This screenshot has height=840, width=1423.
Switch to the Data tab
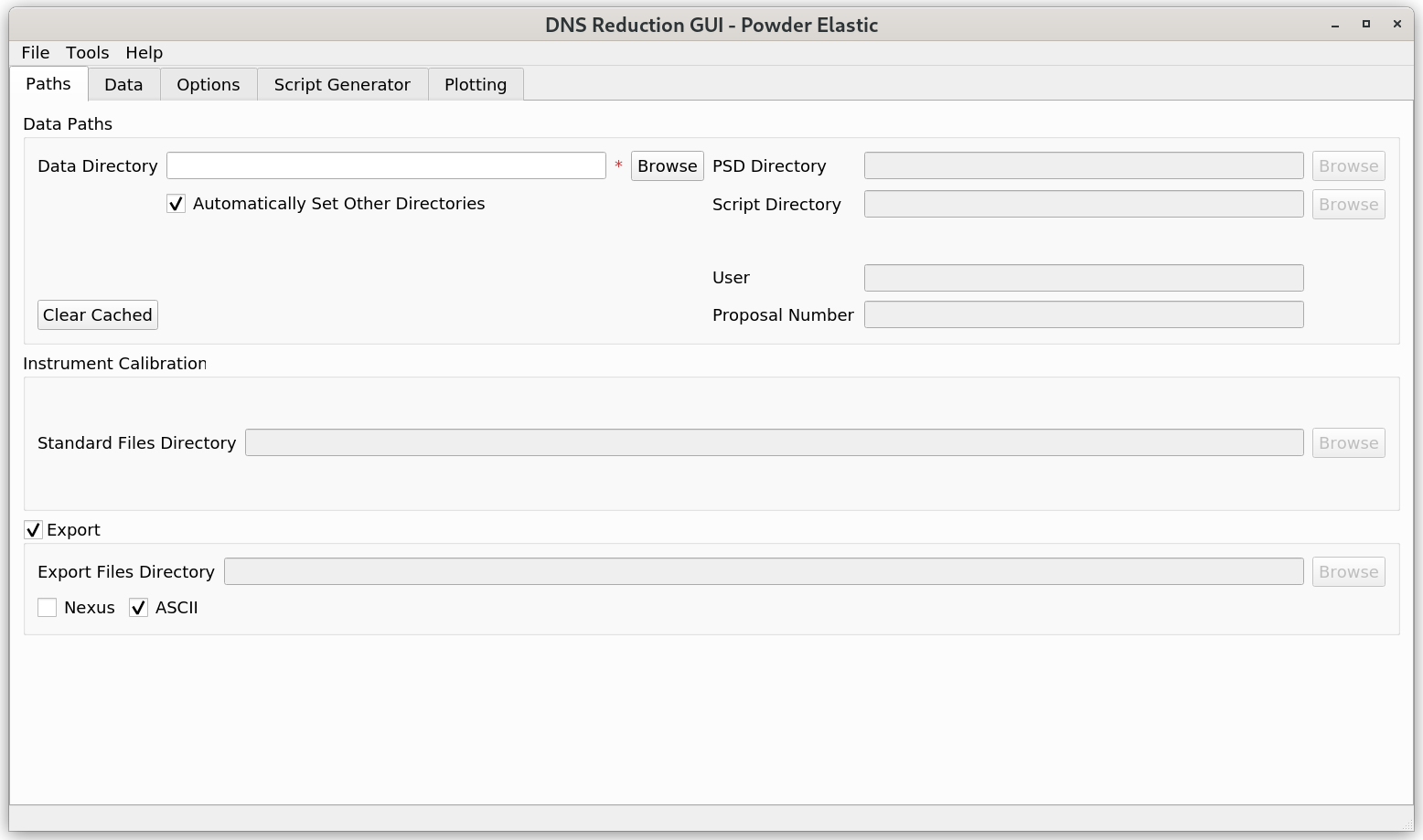tap(123, 85)
